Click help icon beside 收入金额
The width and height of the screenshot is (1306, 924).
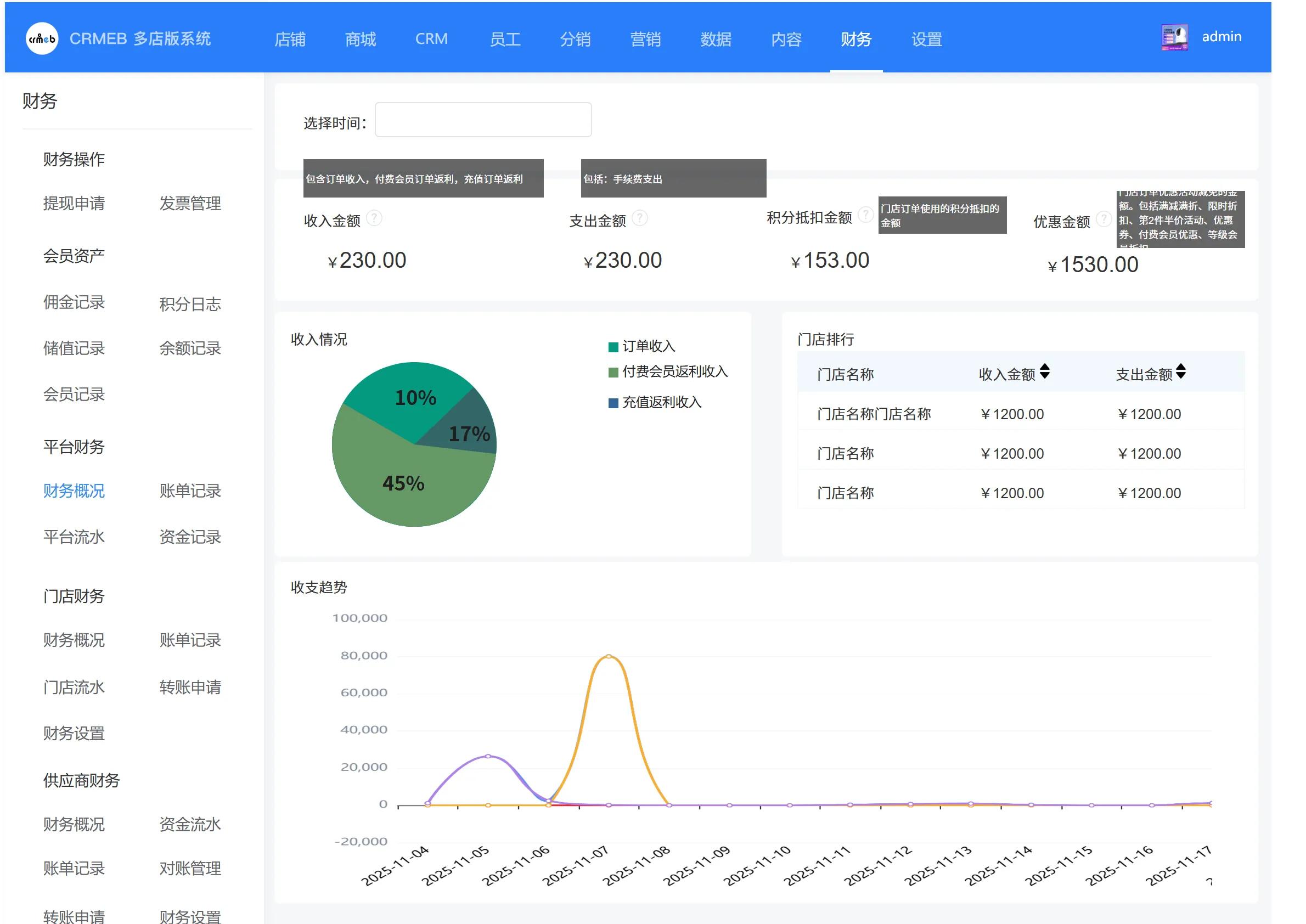click(374, 218)
